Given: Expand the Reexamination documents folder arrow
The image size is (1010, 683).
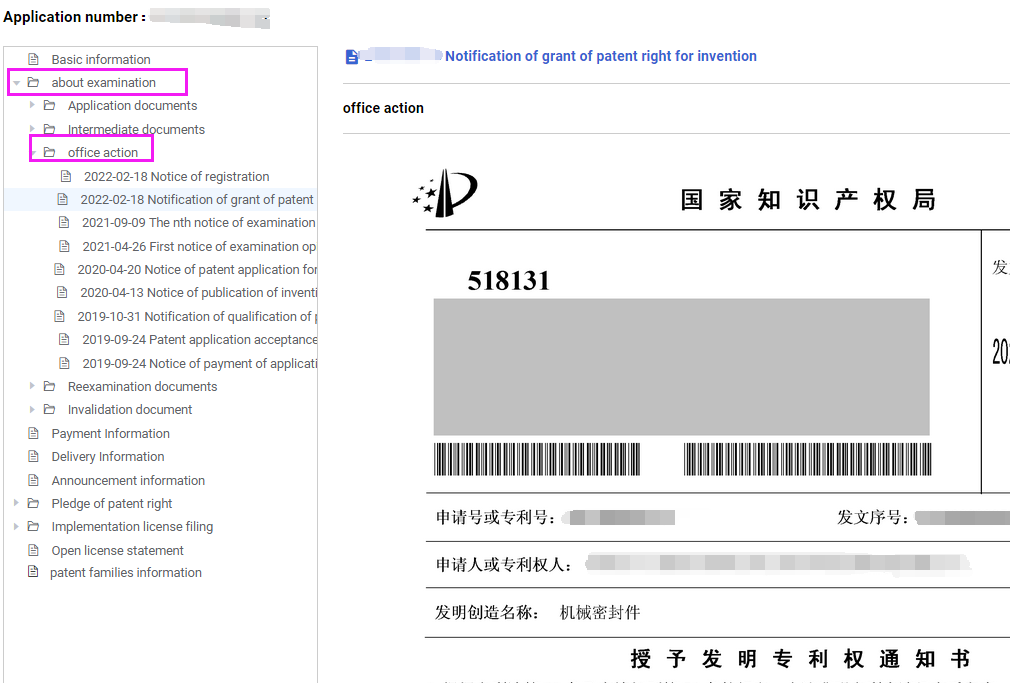Looking at the screenshot, I should [32, 385].
